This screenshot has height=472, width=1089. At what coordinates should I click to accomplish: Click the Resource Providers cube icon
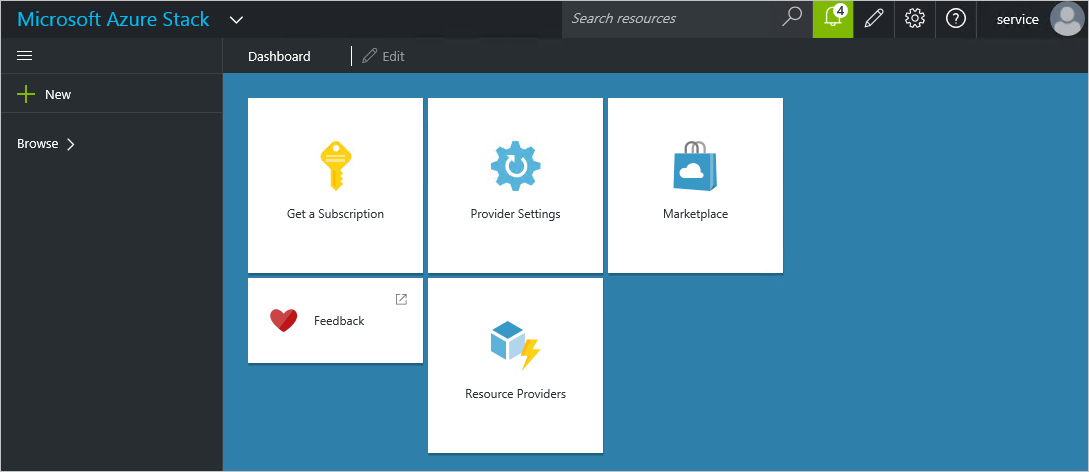tap(515, 345)
